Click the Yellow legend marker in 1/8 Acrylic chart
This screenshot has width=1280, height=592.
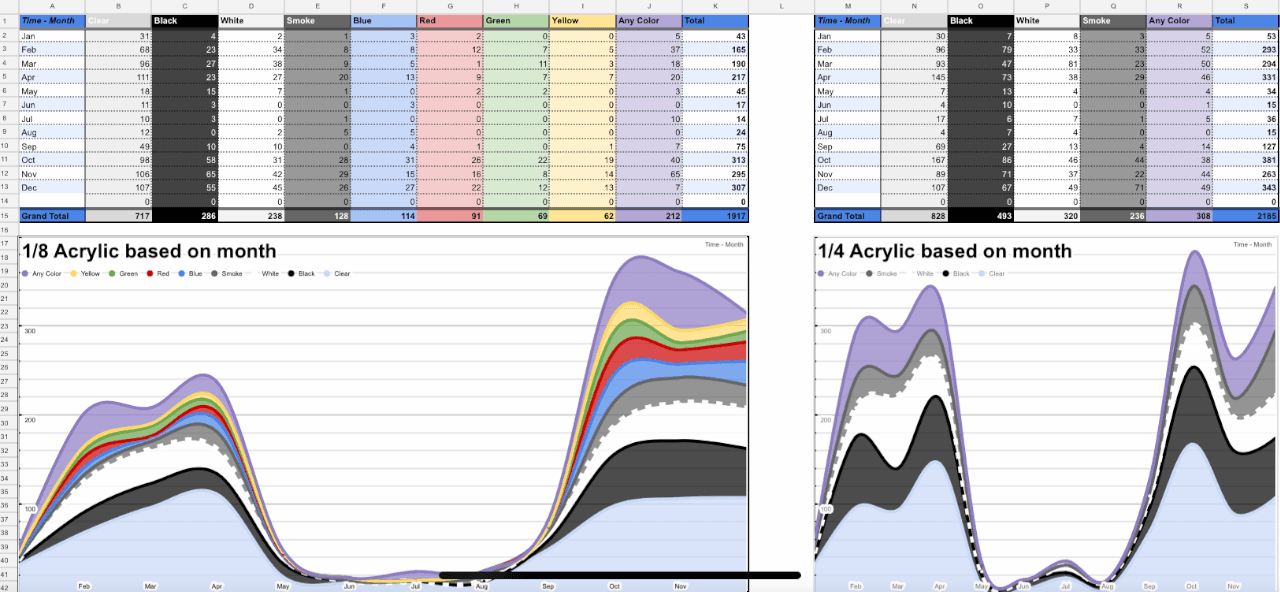click(73, 273)
